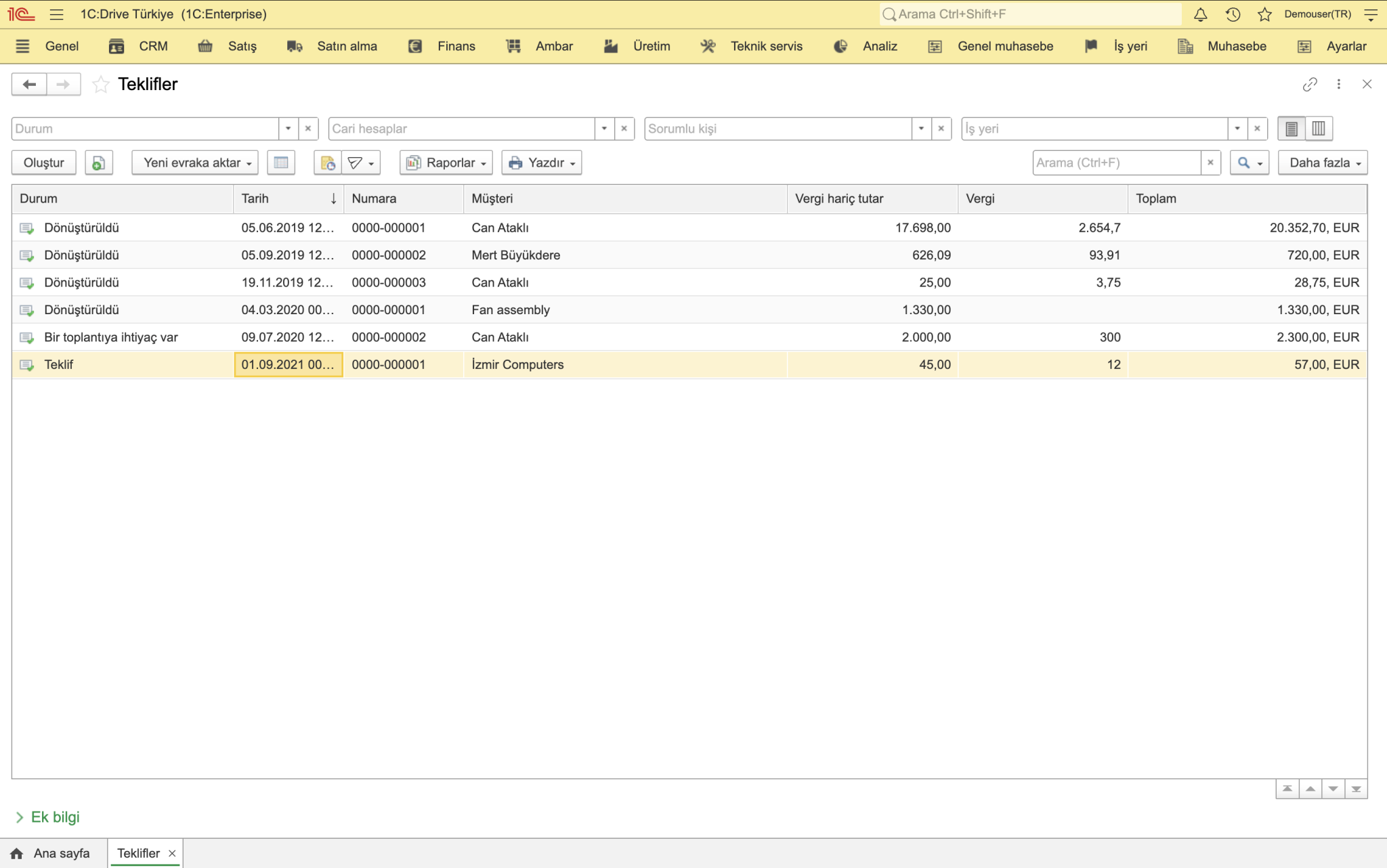Switch to column view mode

pyautogui.click(x=1319, y=129)
